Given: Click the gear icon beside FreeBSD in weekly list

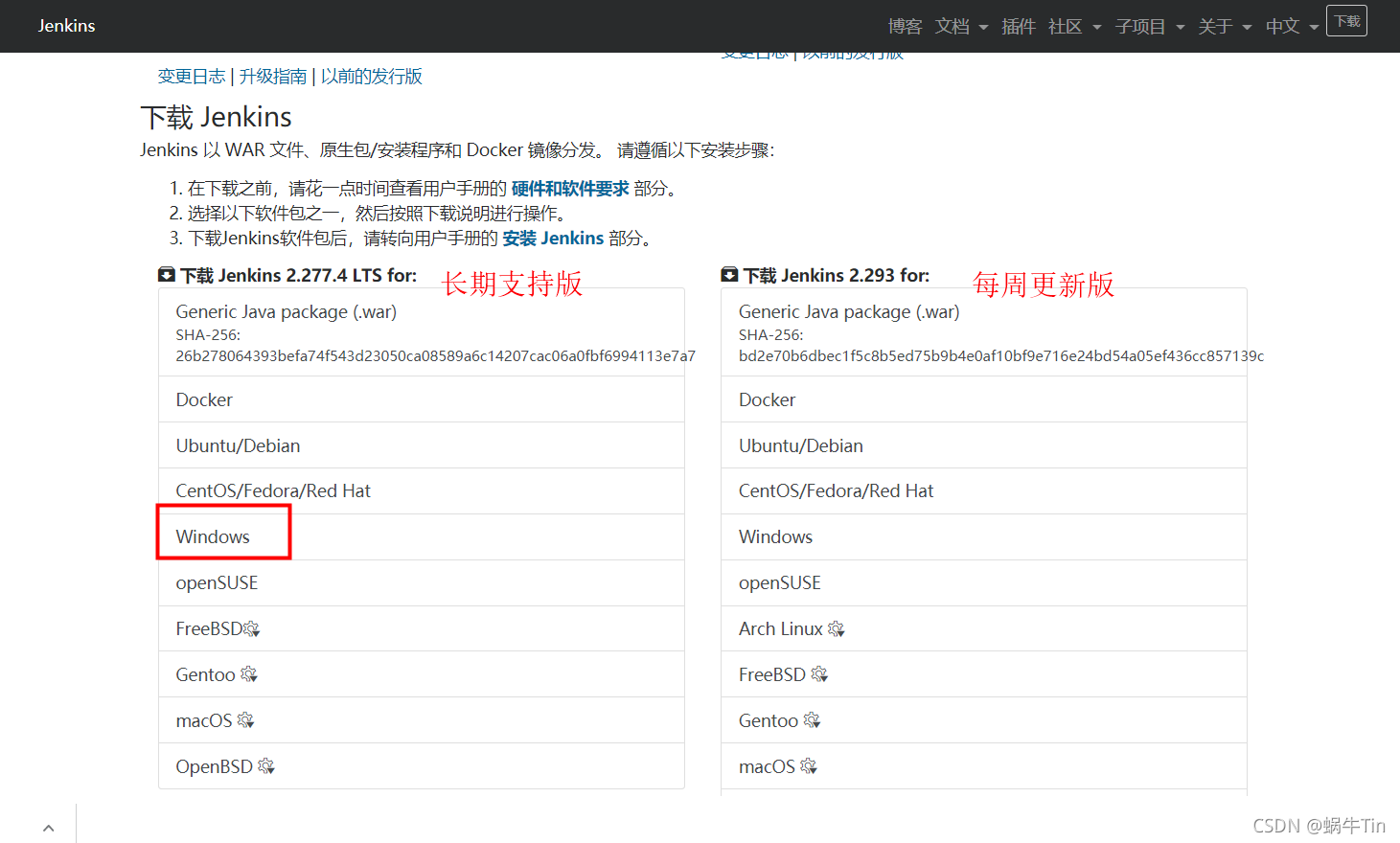Looking at the screenshot, I should click(819, 674).
